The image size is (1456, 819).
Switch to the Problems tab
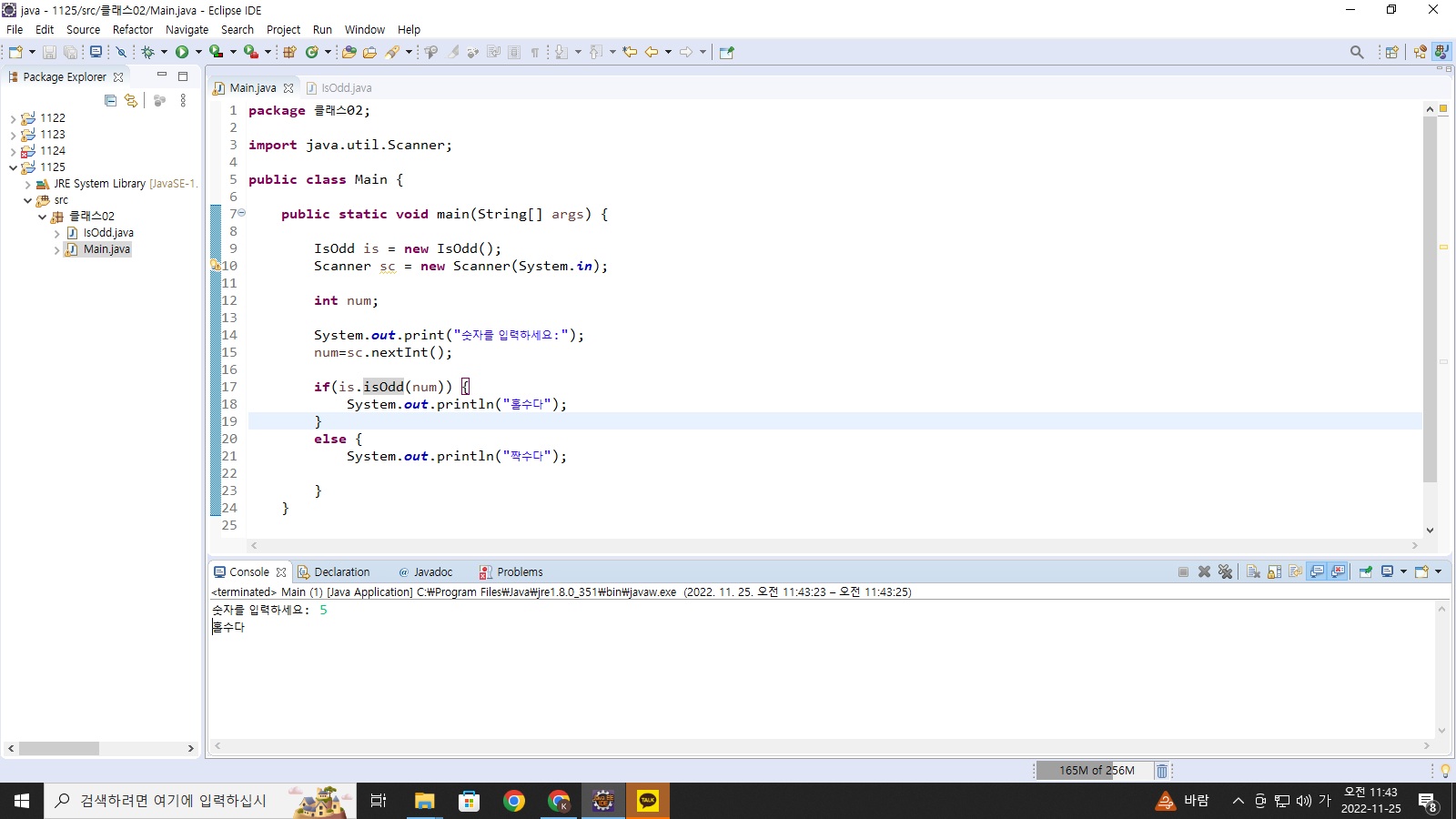pos(511,572)
